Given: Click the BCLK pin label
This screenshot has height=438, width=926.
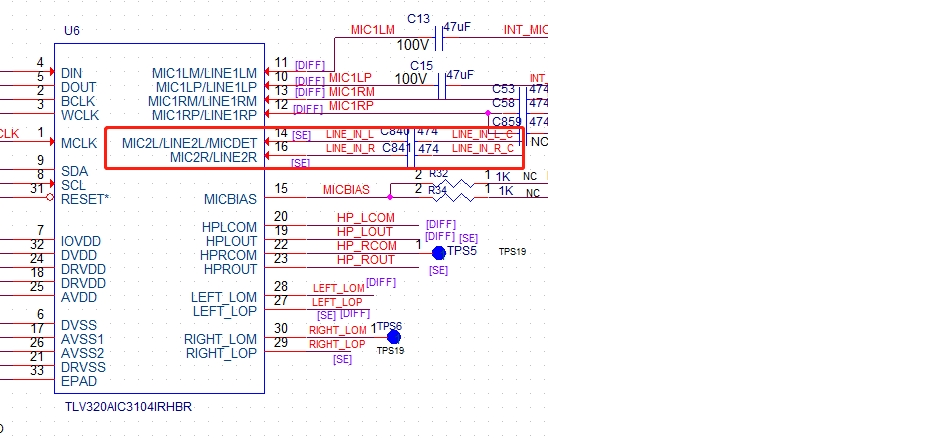Looking at the screenshot, I should (x=78, y=102).
